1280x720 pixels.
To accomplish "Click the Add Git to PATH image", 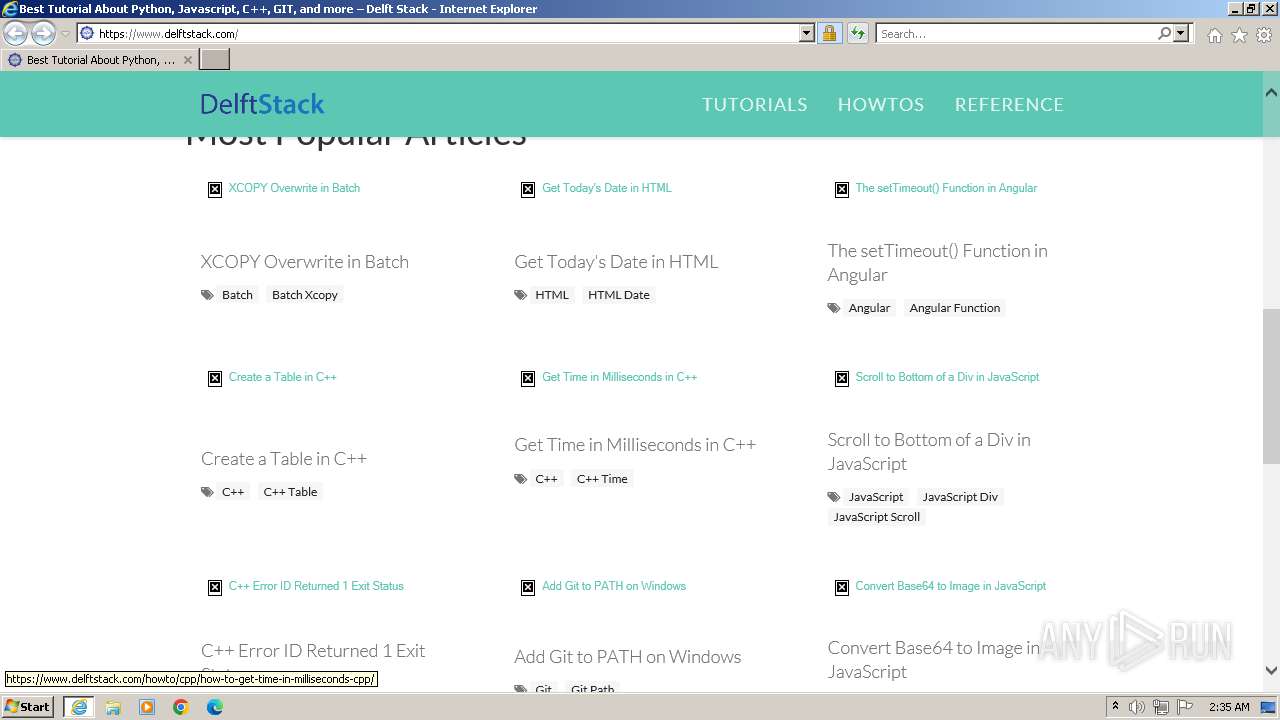I will 604,586.
